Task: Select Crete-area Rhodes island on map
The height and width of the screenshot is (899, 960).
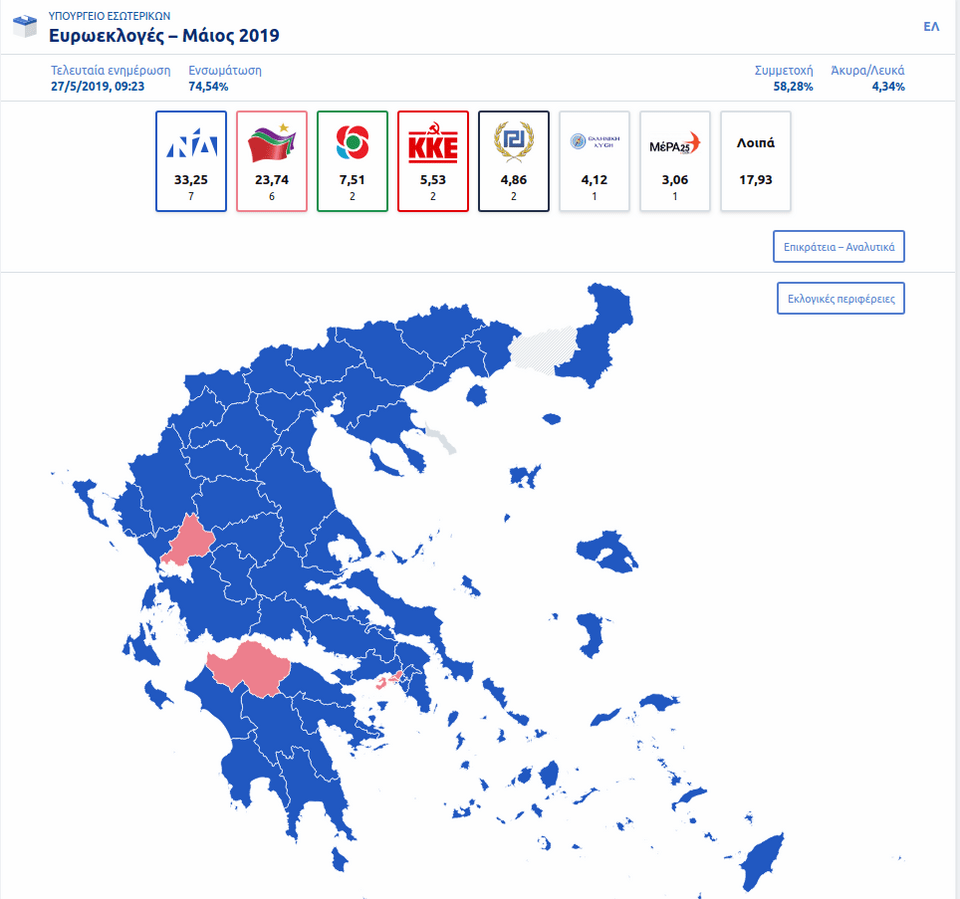Action: (762, 860)
